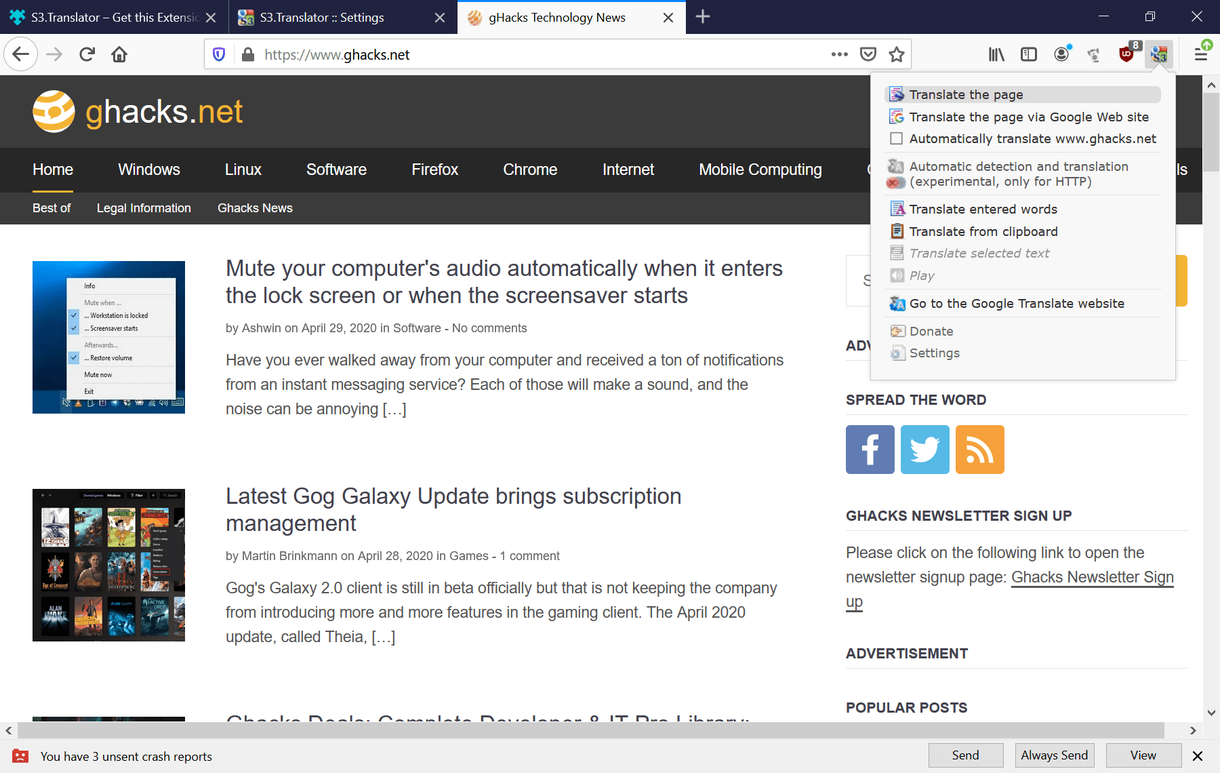Click the S3.Translator toolbar icon
Image resolution: width=1220 pixels, height=773 pixels.
(1159, 55)
